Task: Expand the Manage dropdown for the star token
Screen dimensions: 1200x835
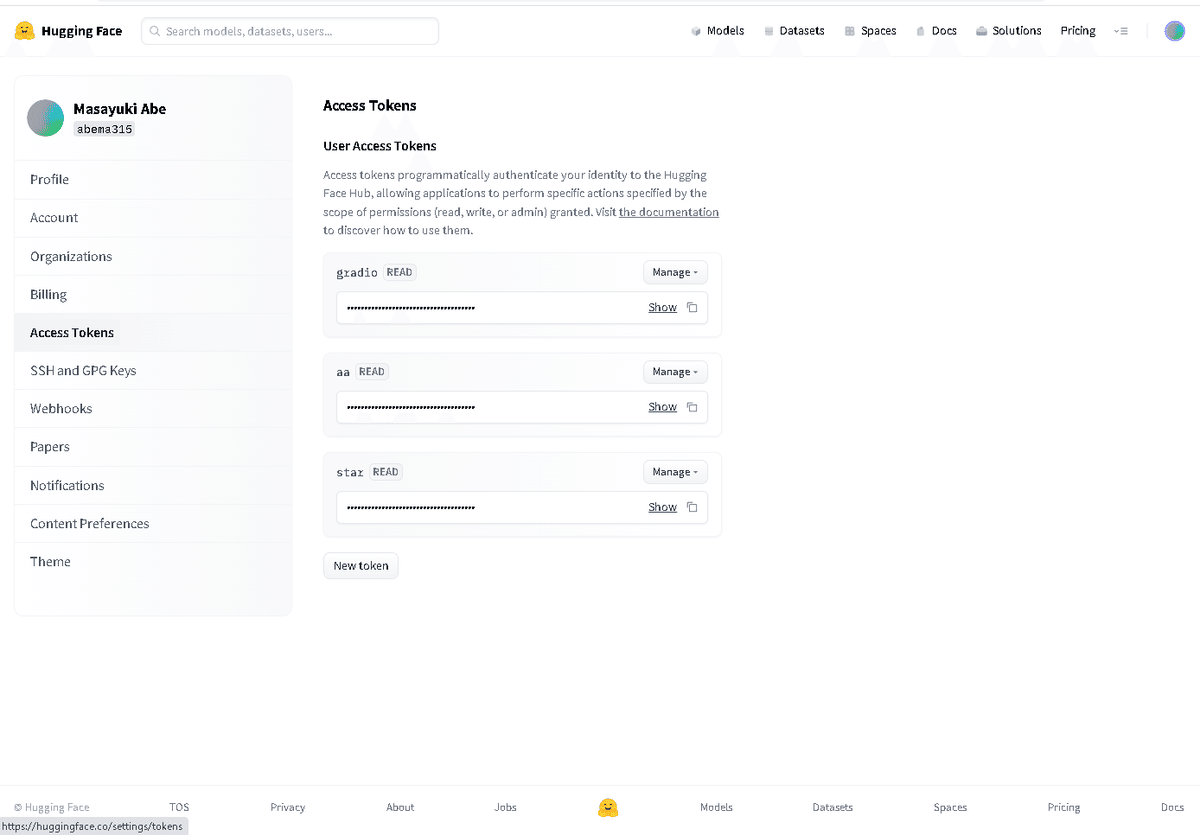Action: tap(675, 471)
